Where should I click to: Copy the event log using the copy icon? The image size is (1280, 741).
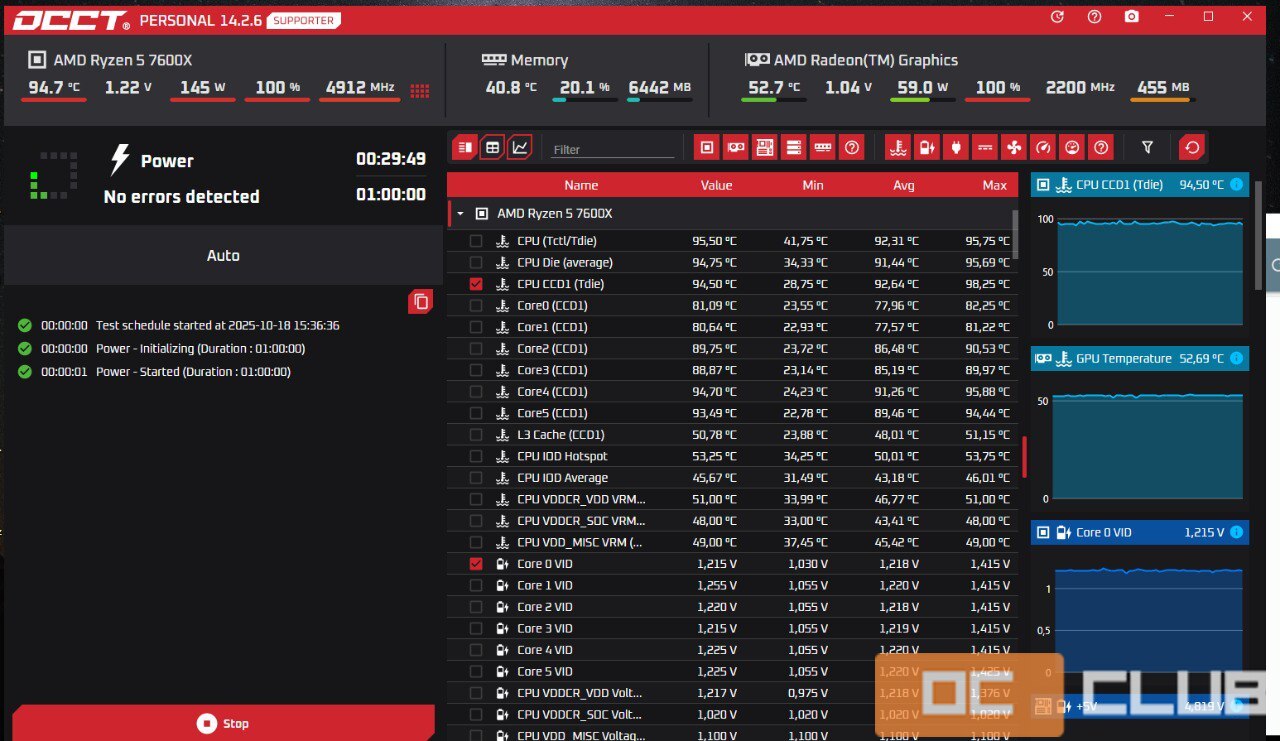pos(420,301)
